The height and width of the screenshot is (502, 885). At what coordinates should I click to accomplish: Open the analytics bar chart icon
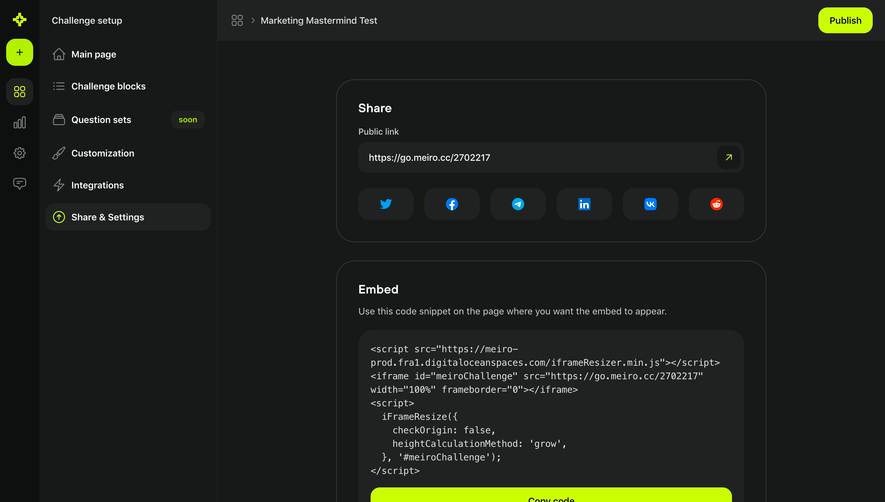point(20,123)
